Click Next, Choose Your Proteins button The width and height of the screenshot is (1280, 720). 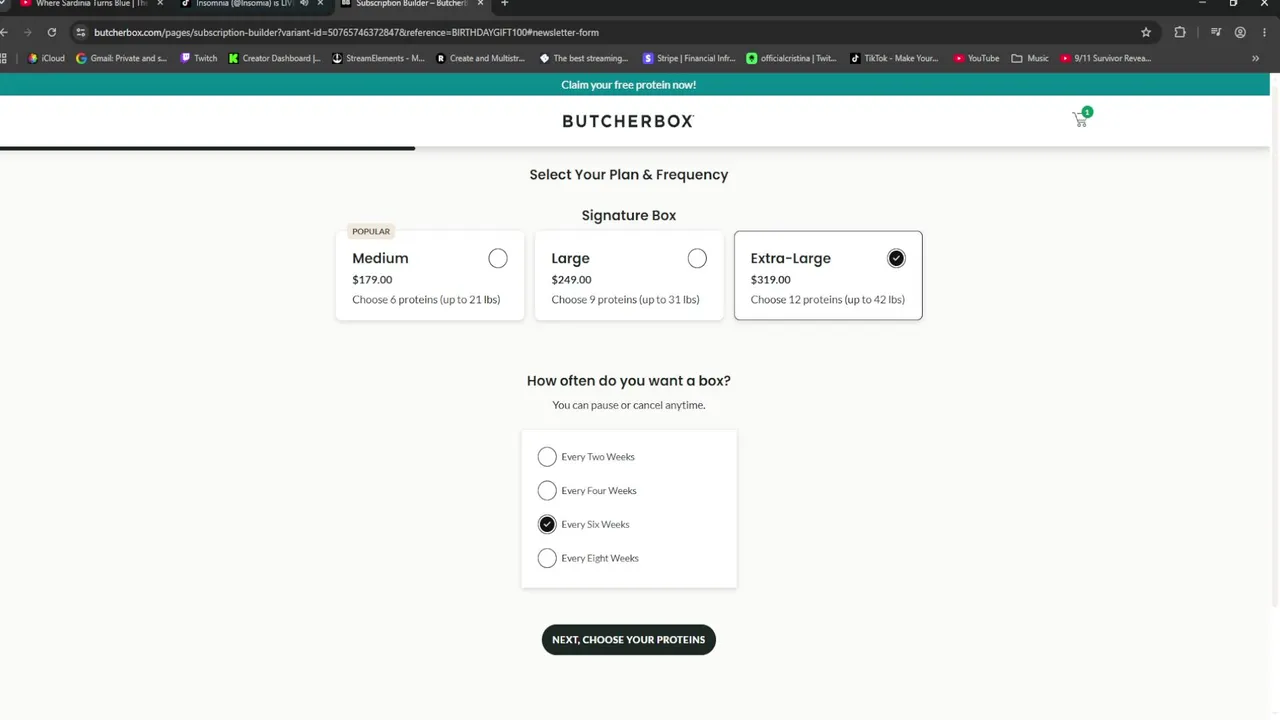pos(629,640)
